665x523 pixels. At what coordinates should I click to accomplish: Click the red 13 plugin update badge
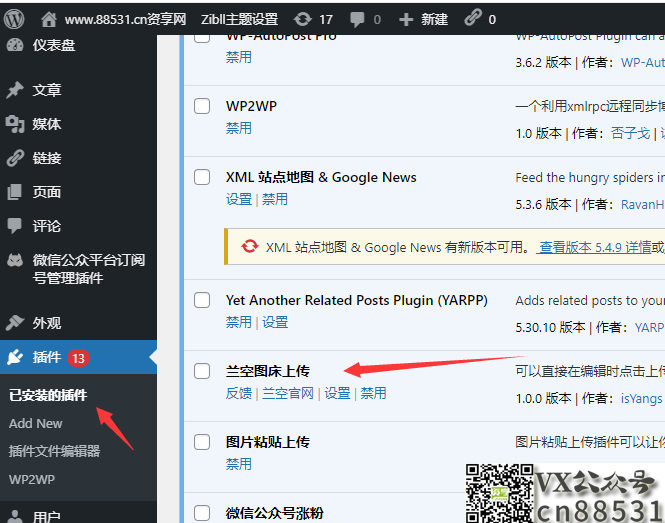(78, 358)
